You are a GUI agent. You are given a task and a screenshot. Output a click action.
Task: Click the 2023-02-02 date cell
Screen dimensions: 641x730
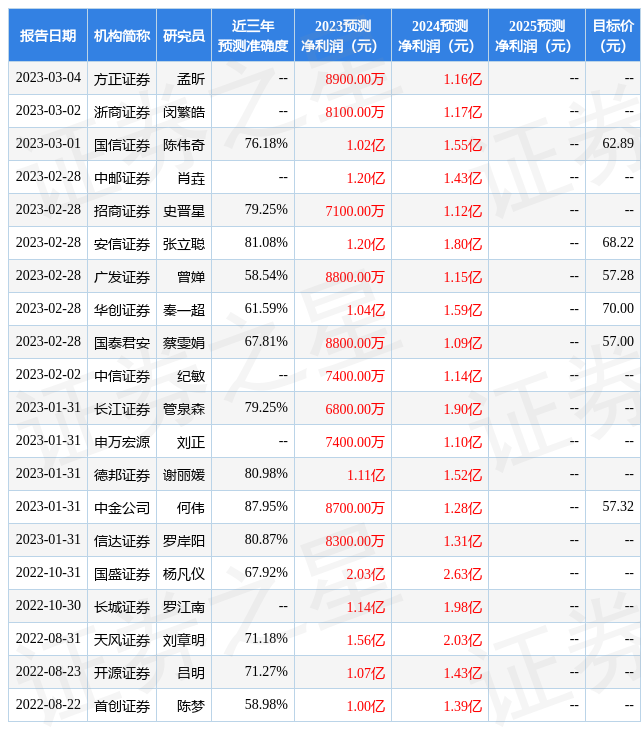[x=48, y=375]
